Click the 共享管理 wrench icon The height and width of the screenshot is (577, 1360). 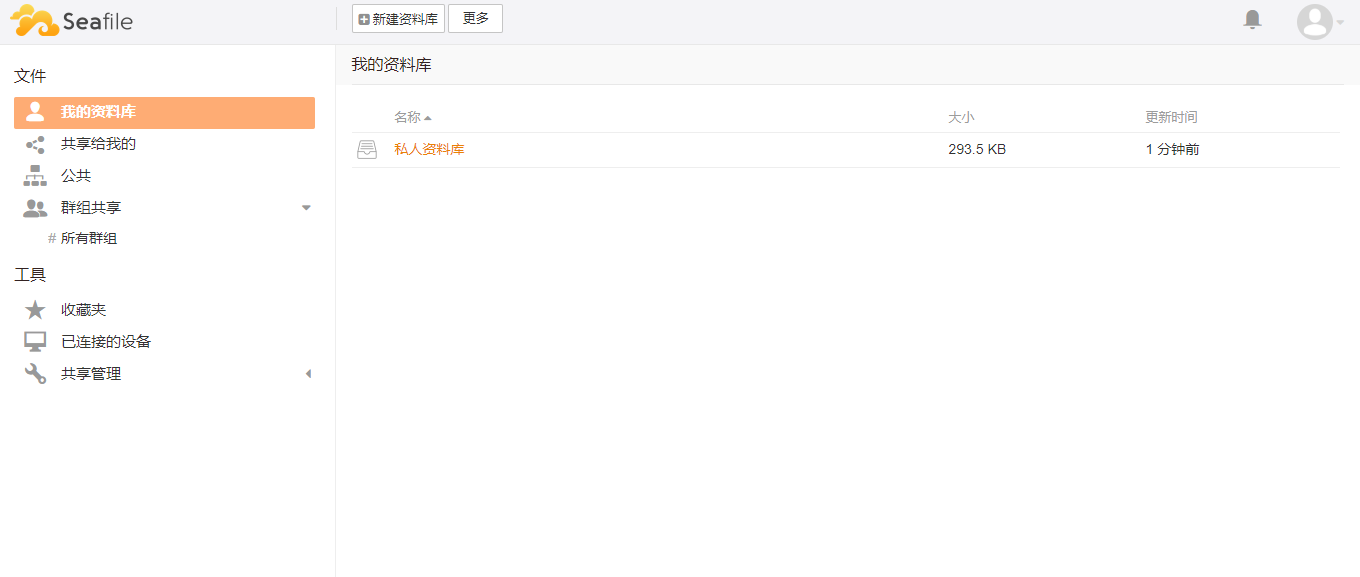pyautogui.click(x=35, y=374)
